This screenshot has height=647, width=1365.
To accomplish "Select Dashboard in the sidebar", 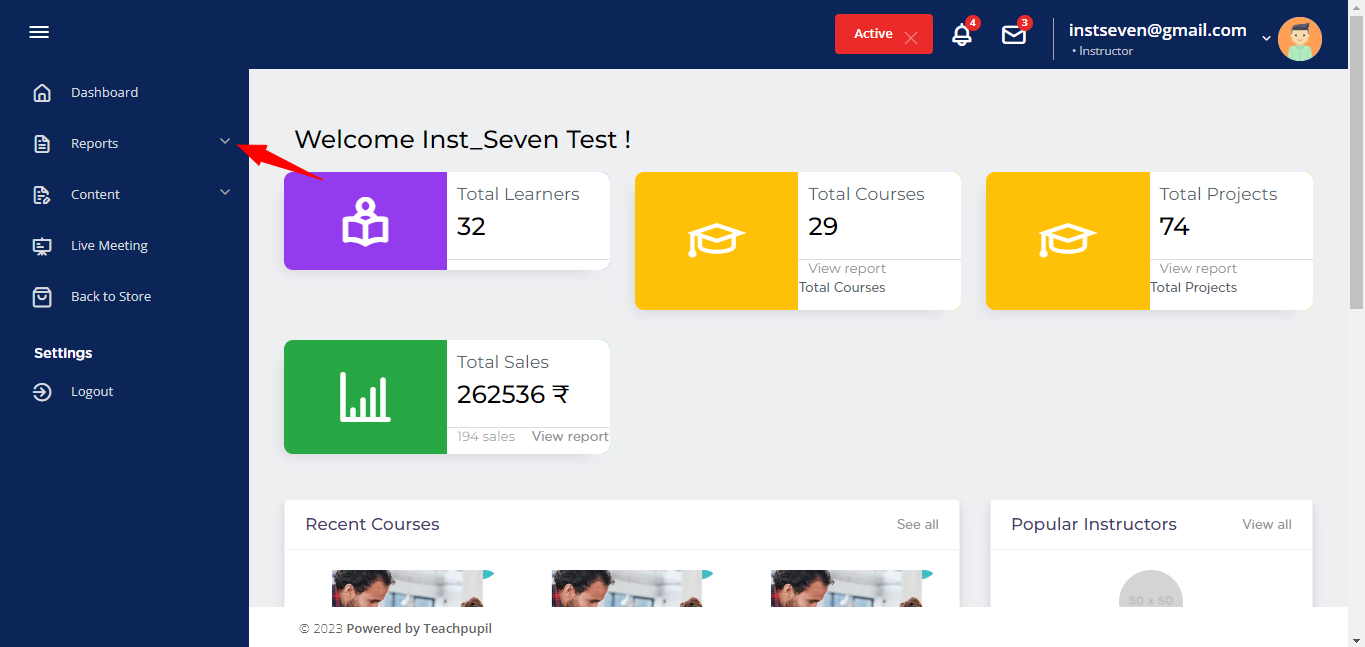I will (104, 93).
